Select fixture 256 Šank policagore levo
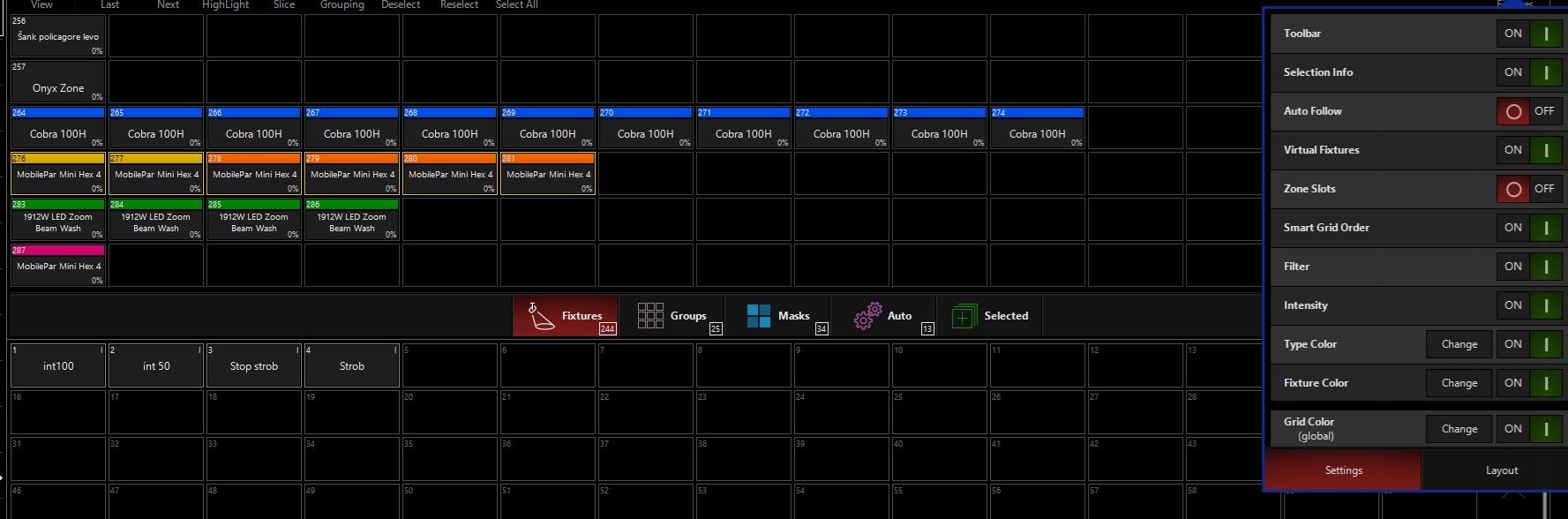Screen dimensions: 1568x519 (58, 35)
